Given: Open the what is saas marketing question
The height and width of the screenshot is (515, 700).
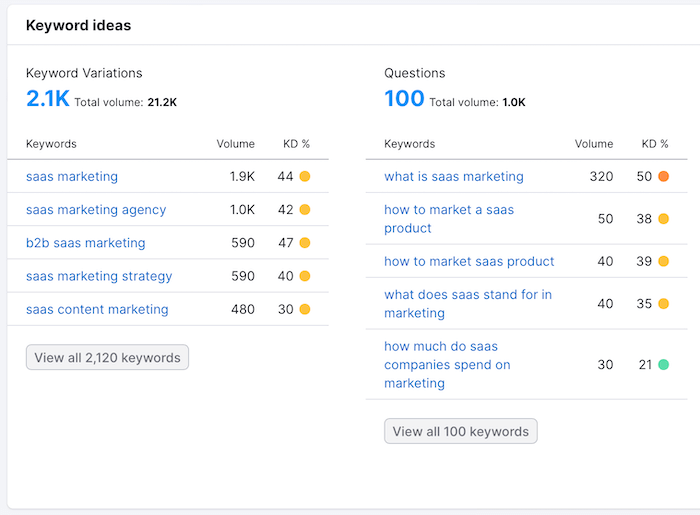Looking at the screenshot, I should (x=454, y=177).
